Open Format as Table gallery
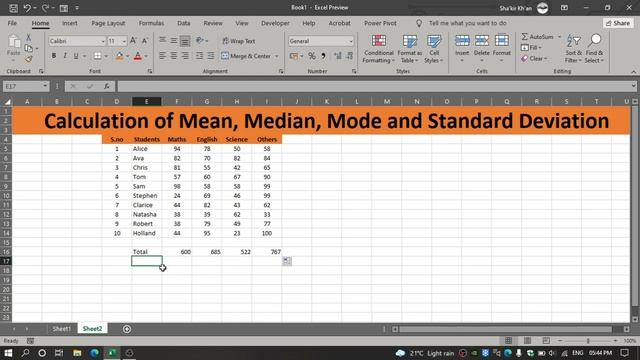The image size is (640, 360). pyautogui.click(x=409, y=49)
